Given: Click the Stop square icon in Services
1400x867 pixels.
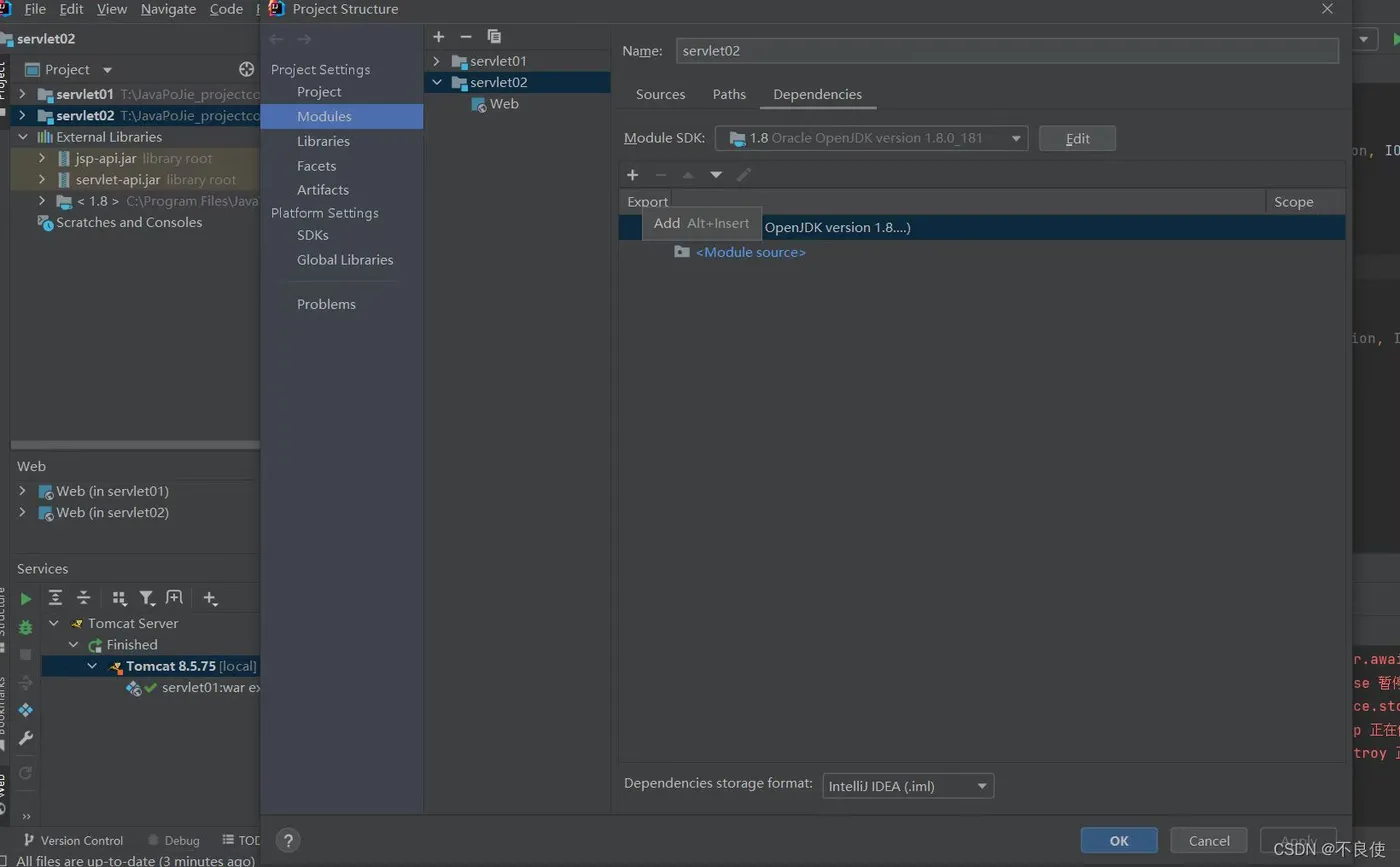Looking at the screenshot, I should 26,654.
